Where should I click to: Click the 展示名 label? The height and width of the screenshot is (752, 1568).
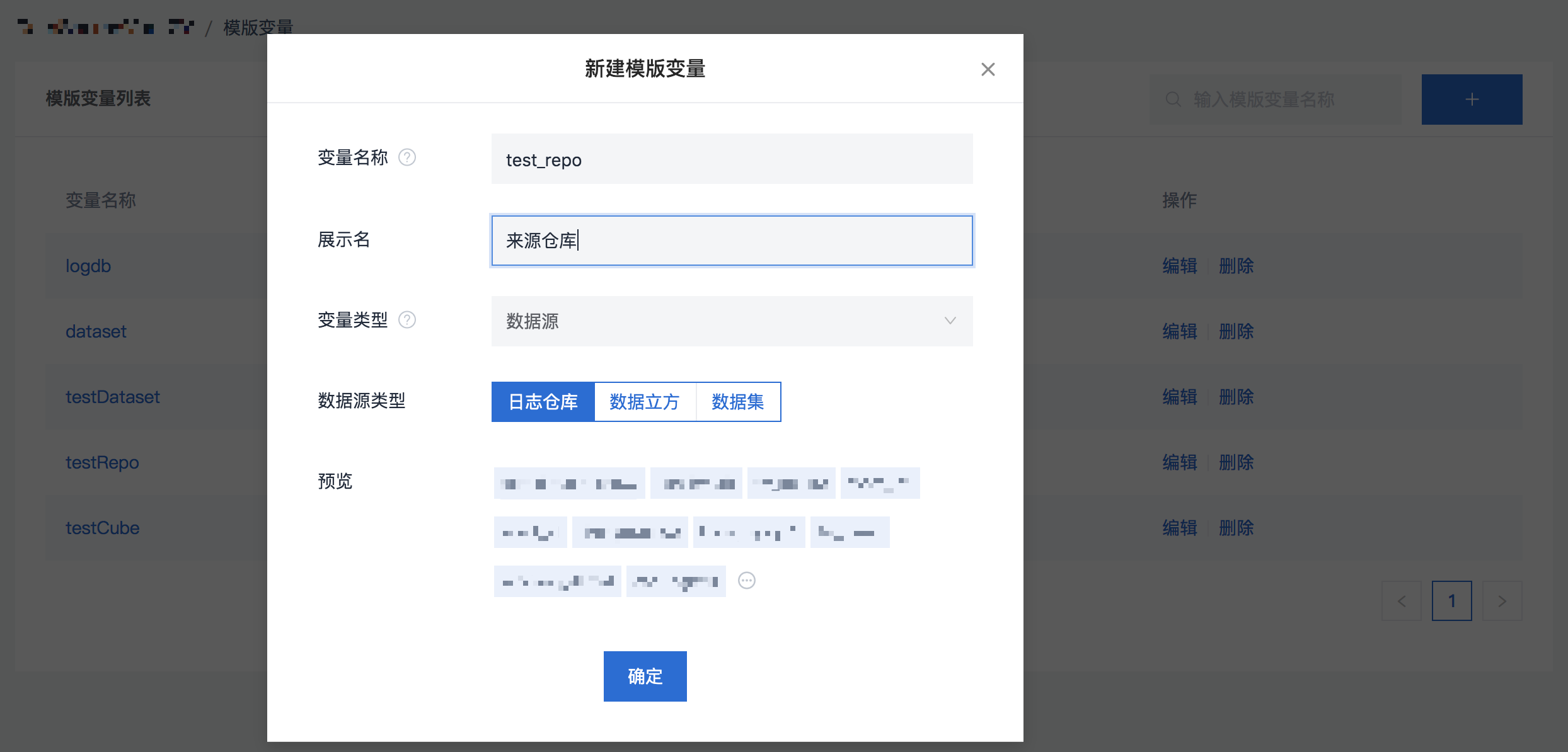coord(344,239)
